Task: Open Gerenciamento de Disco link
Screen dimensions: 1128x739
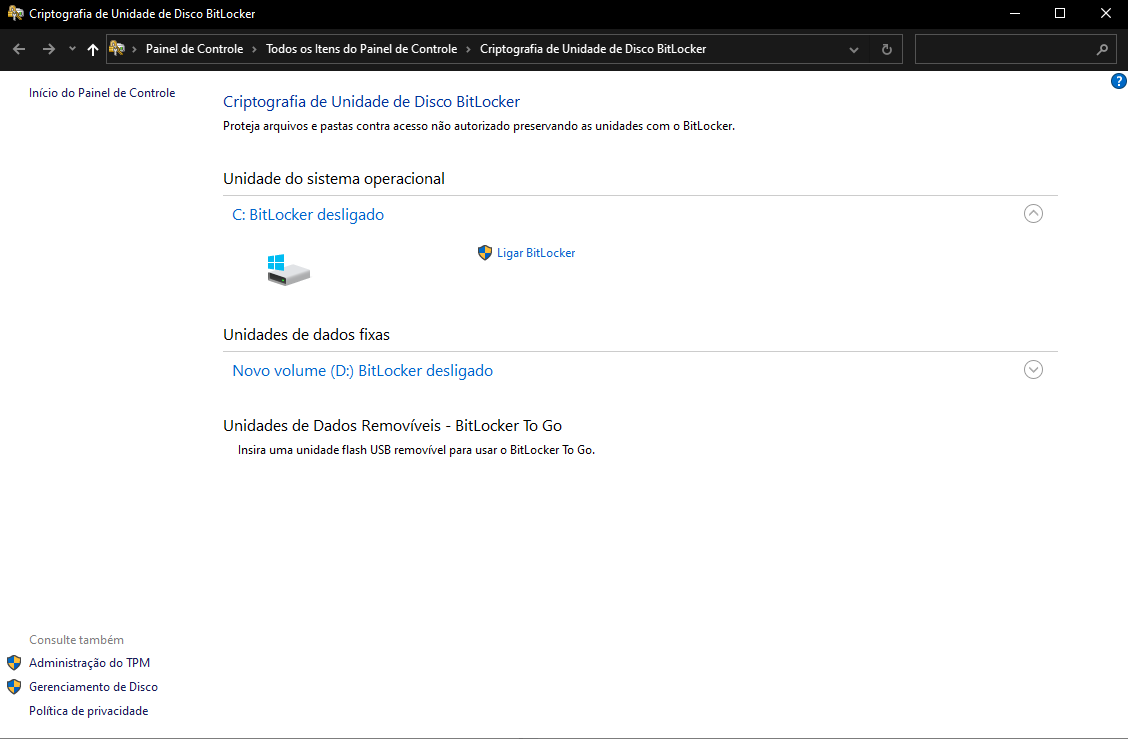Action: click(x=94, y=686)
